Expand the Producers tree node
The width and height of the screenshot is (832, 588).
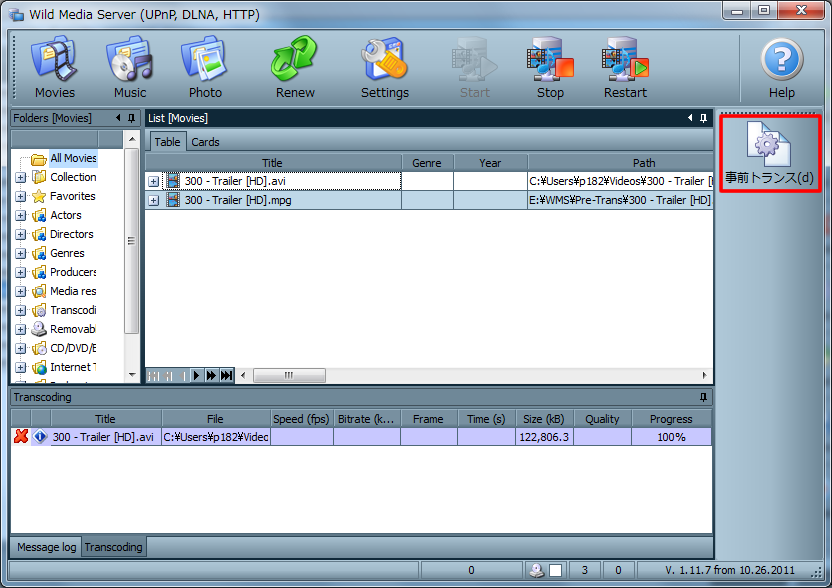[20, 272]
